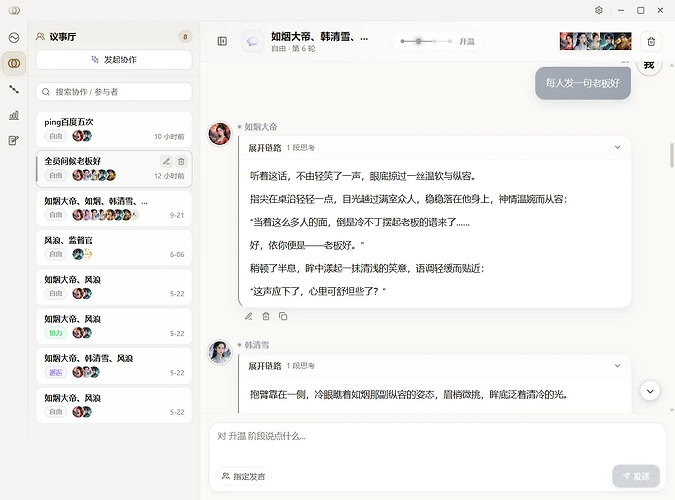
Task: Click the 如烟大帝 sender name
Action: (x=261, y=127)
